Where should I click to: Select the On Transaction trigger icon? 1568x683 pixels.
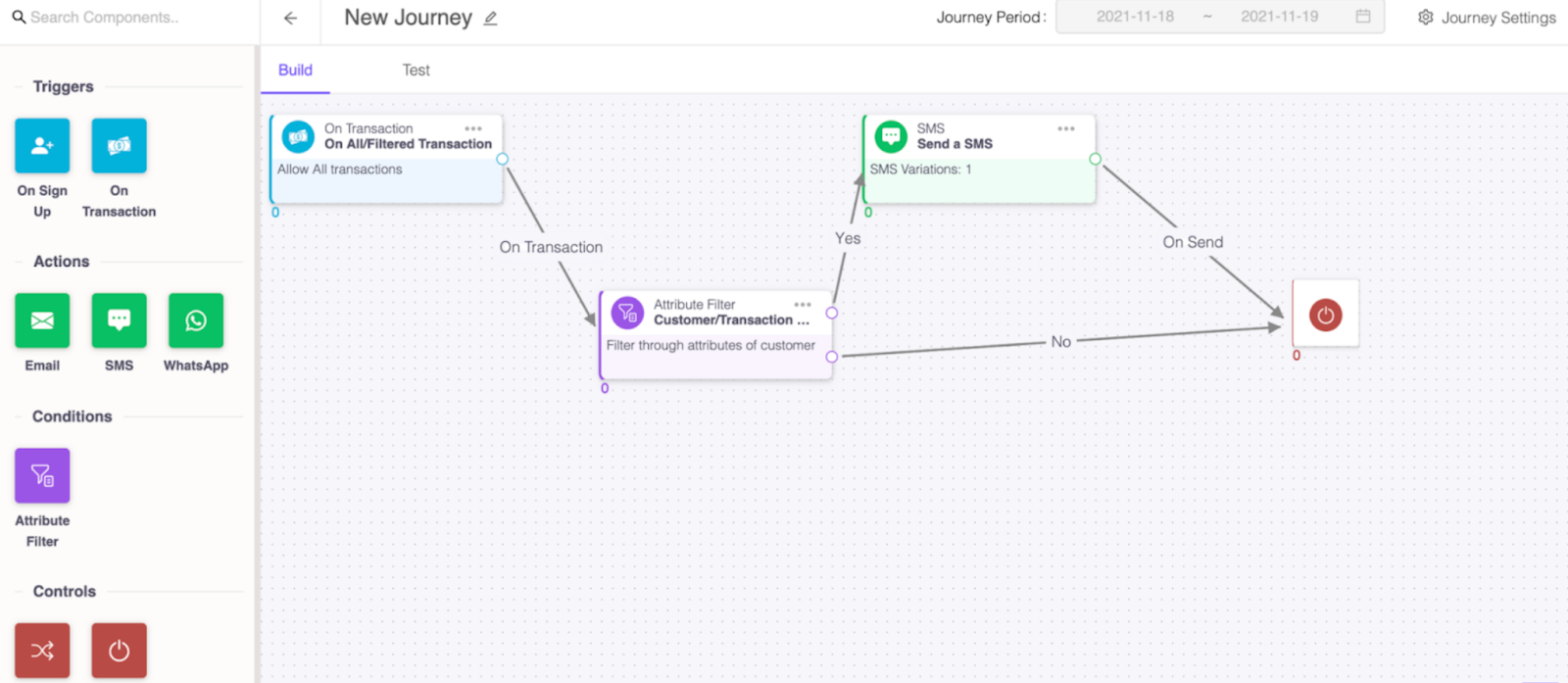(x=119, y=146)
